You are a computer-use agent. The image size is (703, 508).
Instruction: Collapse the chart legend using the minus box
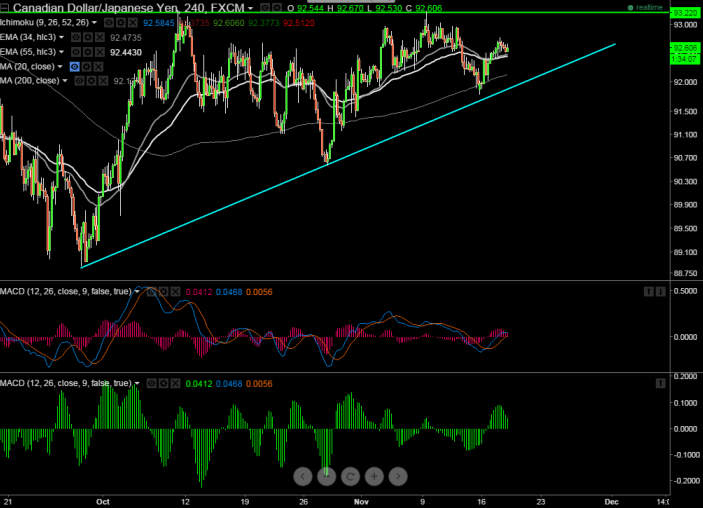(4, 8)
